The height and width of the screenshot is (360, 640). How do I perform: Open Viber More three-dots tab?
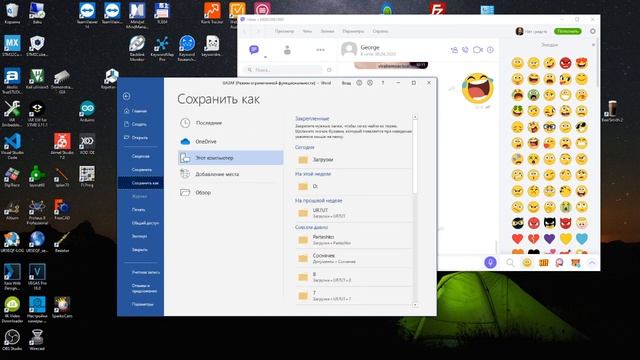click(320, 50)
